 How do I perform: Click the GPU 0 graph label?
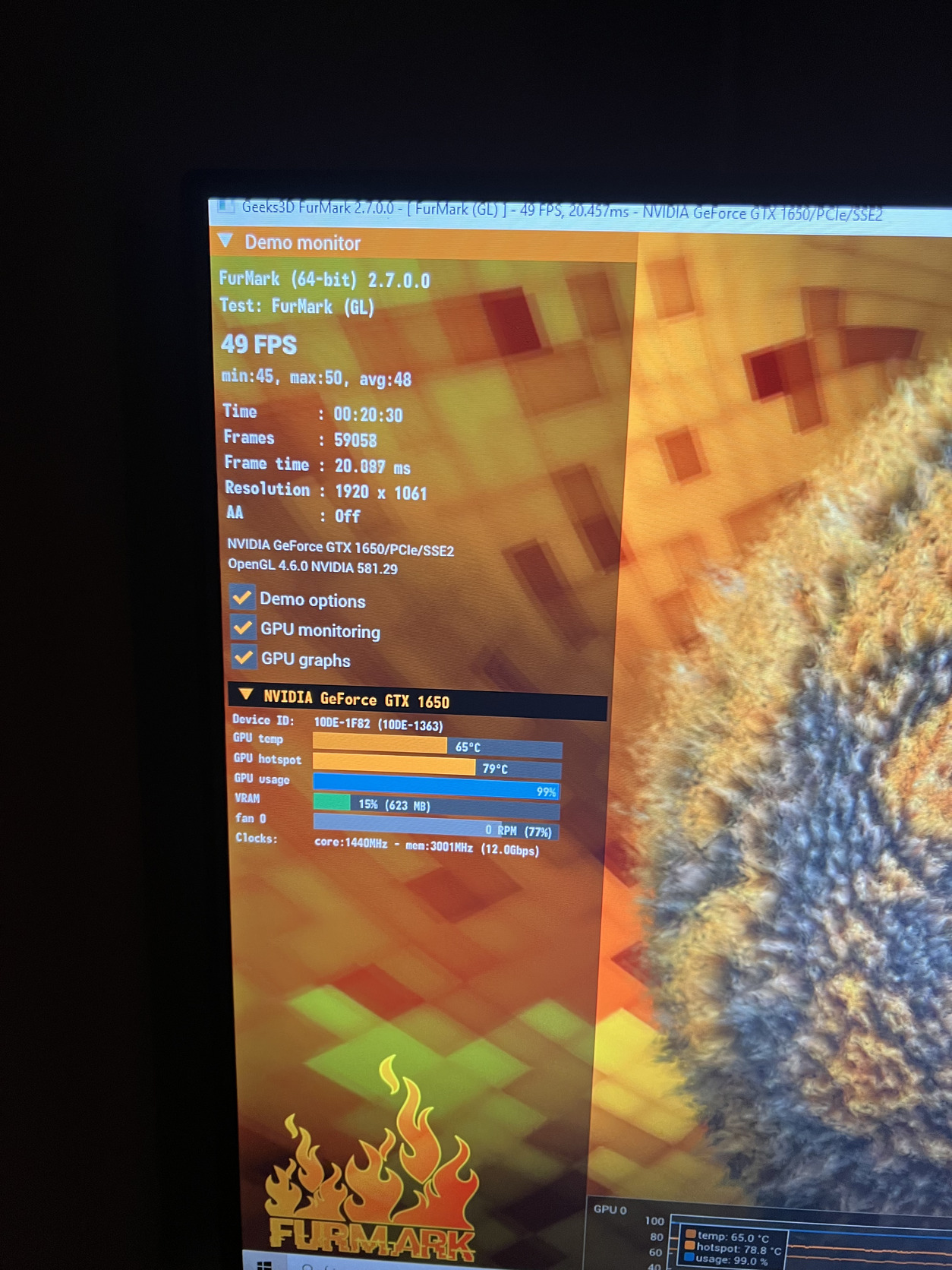tap(610, 1209)
